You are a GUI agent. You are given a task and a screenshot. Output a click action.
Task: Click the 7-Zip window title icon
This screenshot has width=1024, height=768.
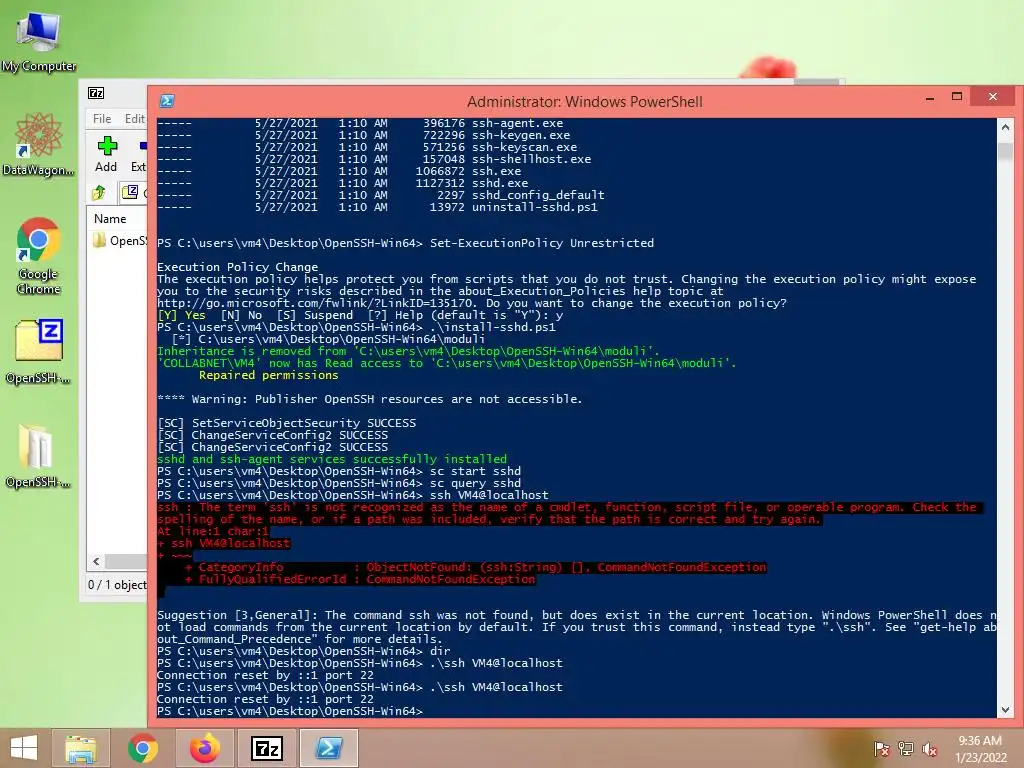coord(96,93)
